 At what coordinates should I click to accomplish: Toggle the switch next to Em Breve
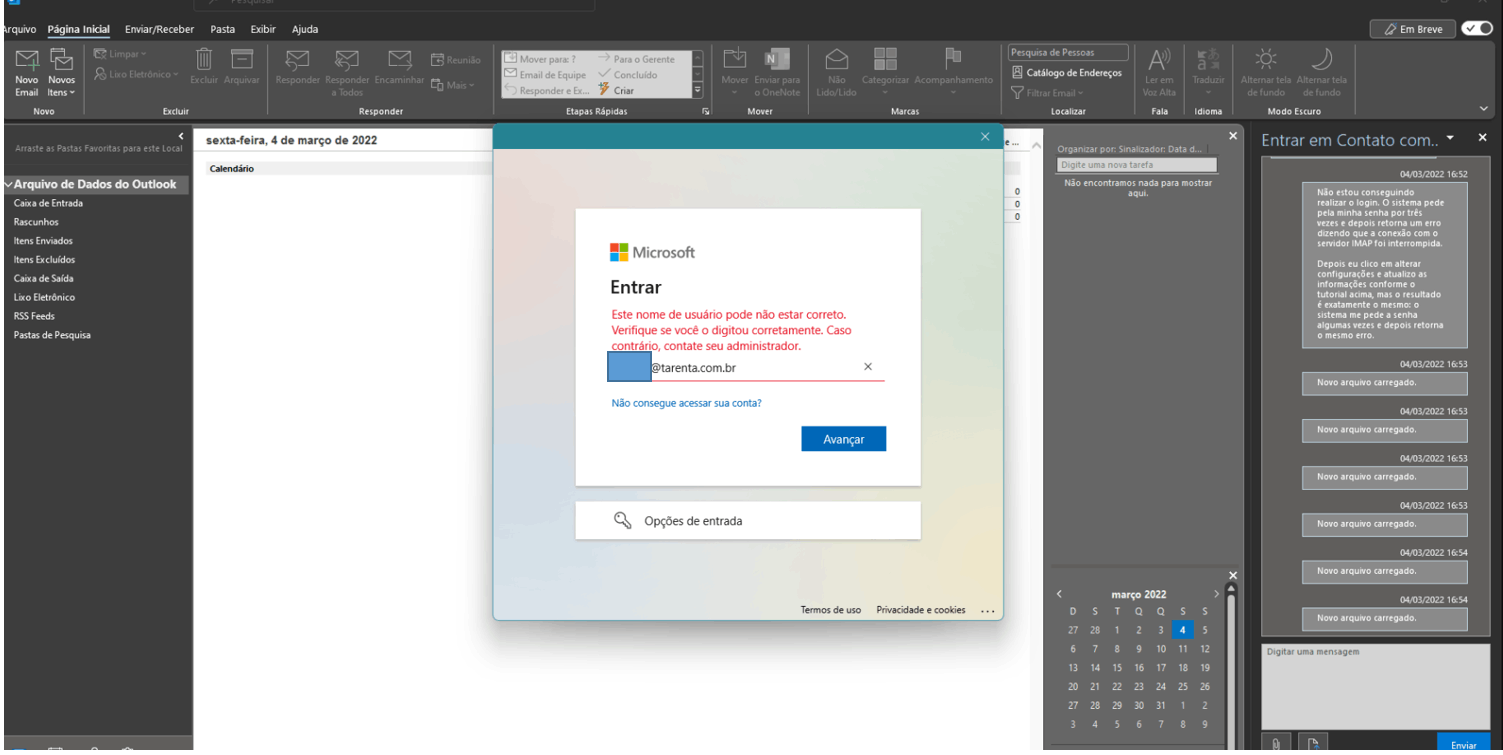(1479, 29)
